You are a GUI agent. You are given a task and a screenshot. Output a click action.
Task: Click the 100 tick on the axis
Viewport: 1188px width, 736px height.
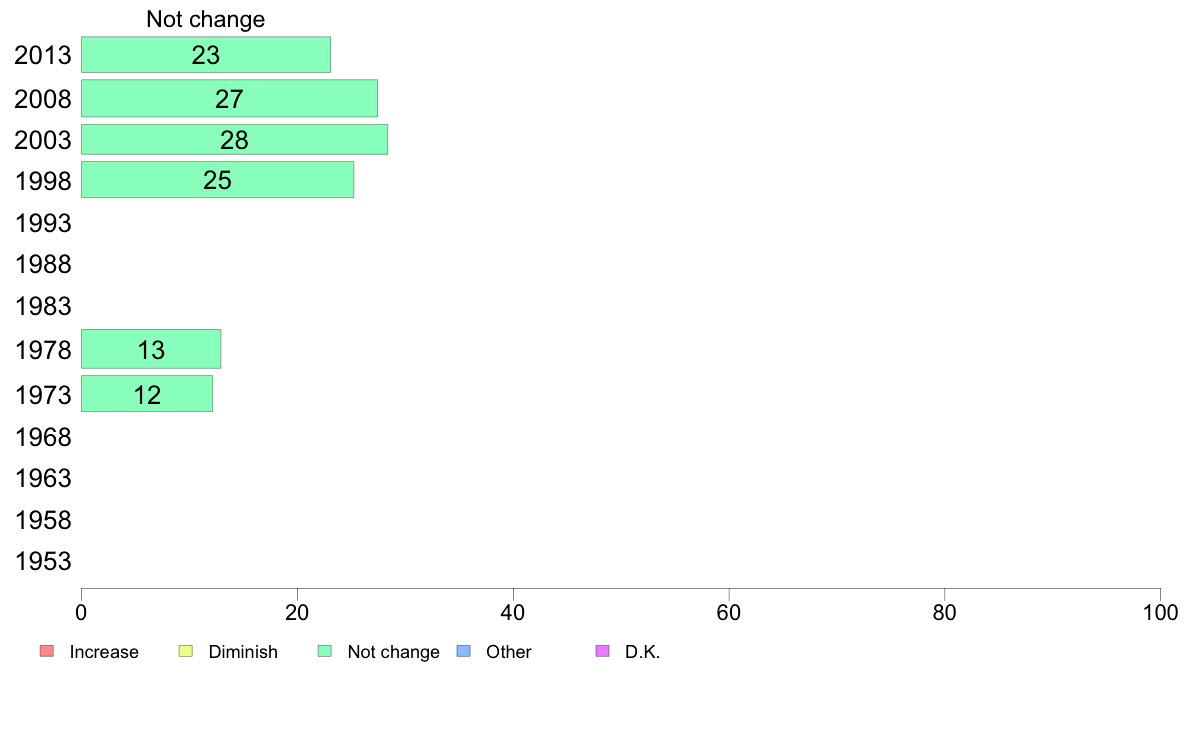(x=1160, y=612)
